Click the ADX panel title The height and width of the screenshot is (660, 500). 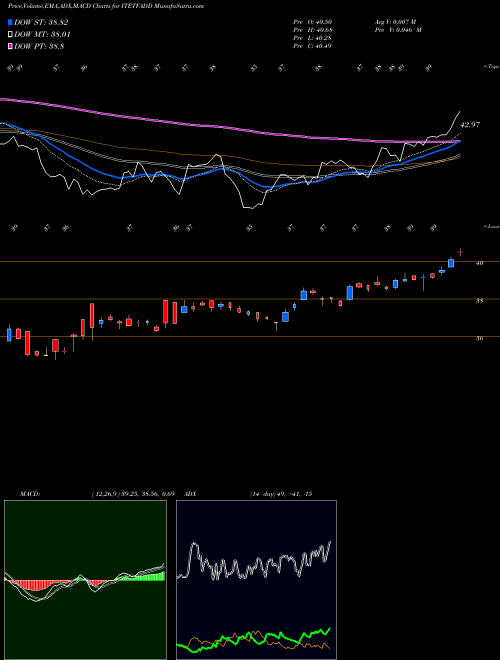coord(190,494)
